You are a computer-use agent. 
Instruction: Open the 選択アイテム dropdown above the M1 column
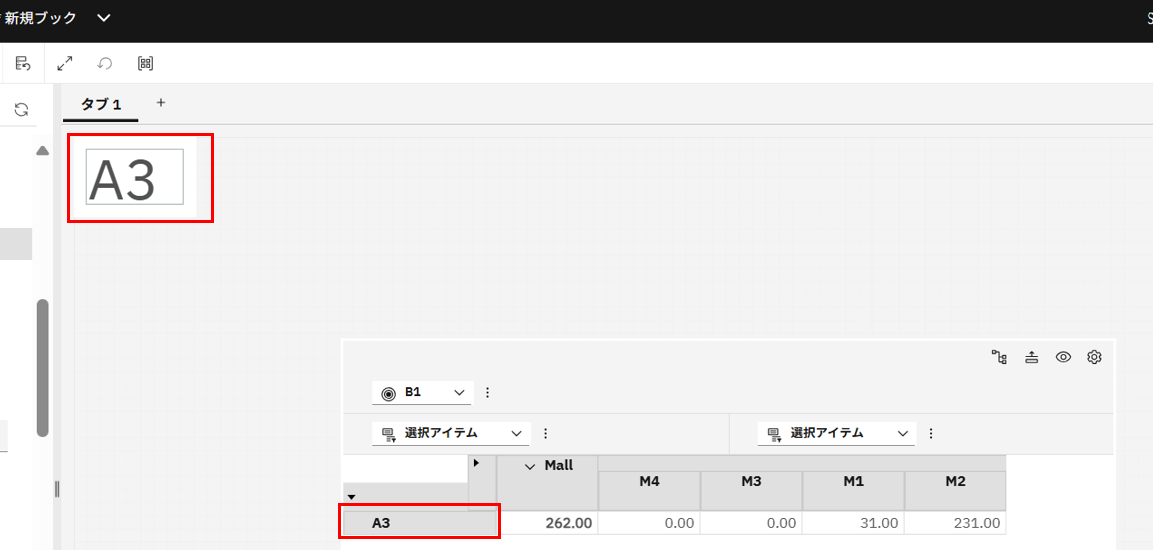pyautogui.click(x=837, y=433)
